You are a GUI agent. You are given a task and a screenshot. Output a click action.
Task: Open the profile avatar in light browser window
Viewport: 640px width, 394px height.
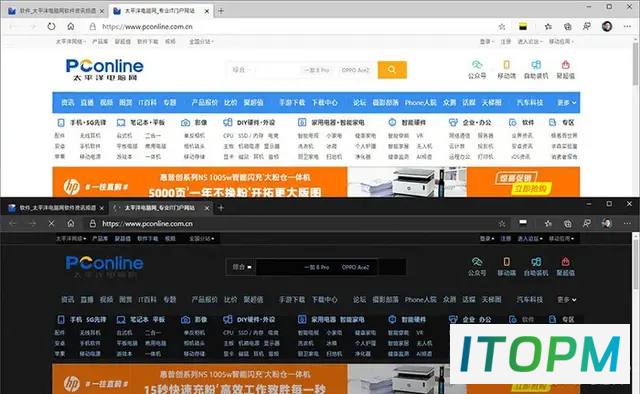coord(607,27)
